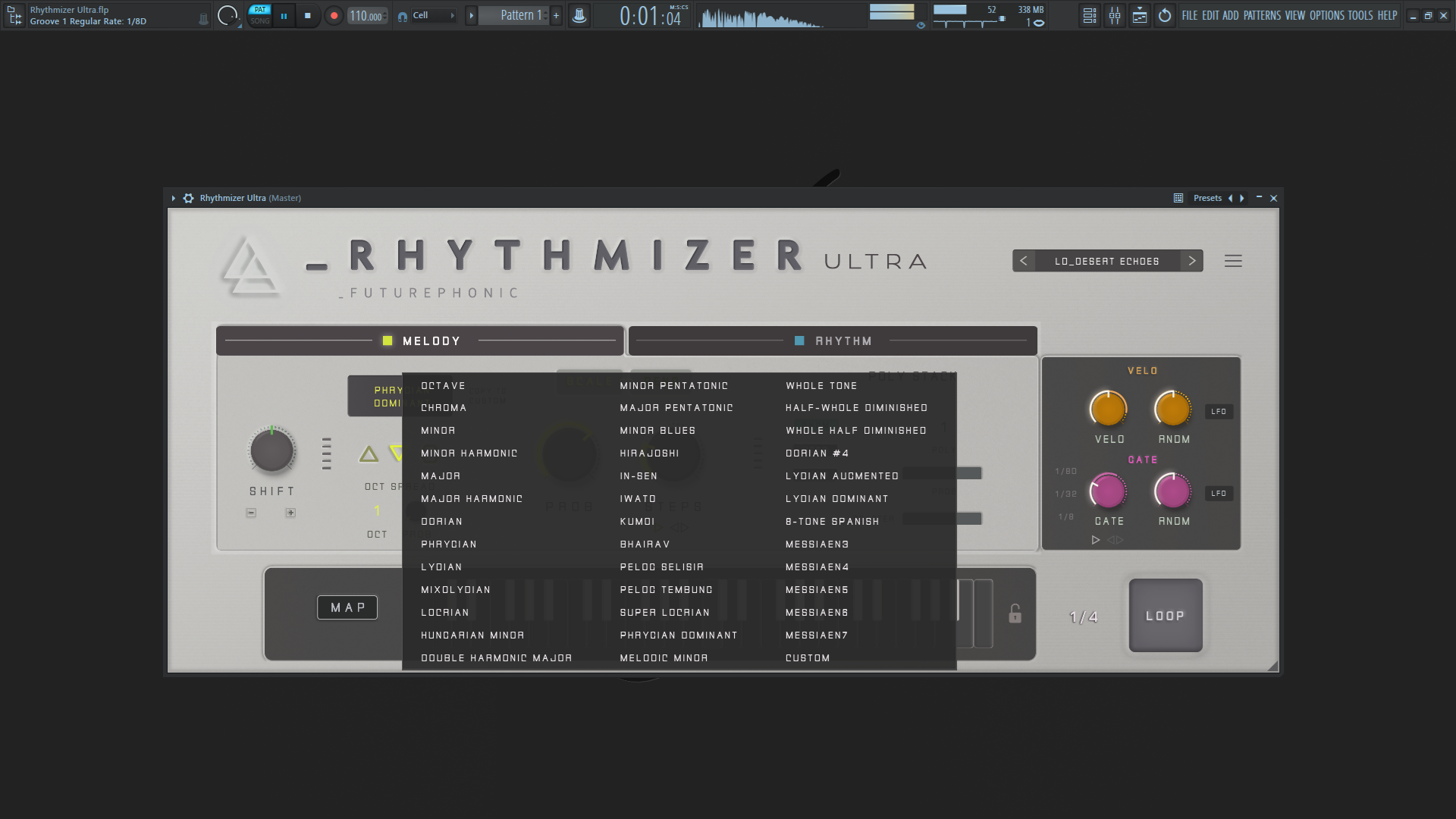Adjust the orange VELO knob
This screenshot has height=819, width=1456.
[x=1108, y=409]
